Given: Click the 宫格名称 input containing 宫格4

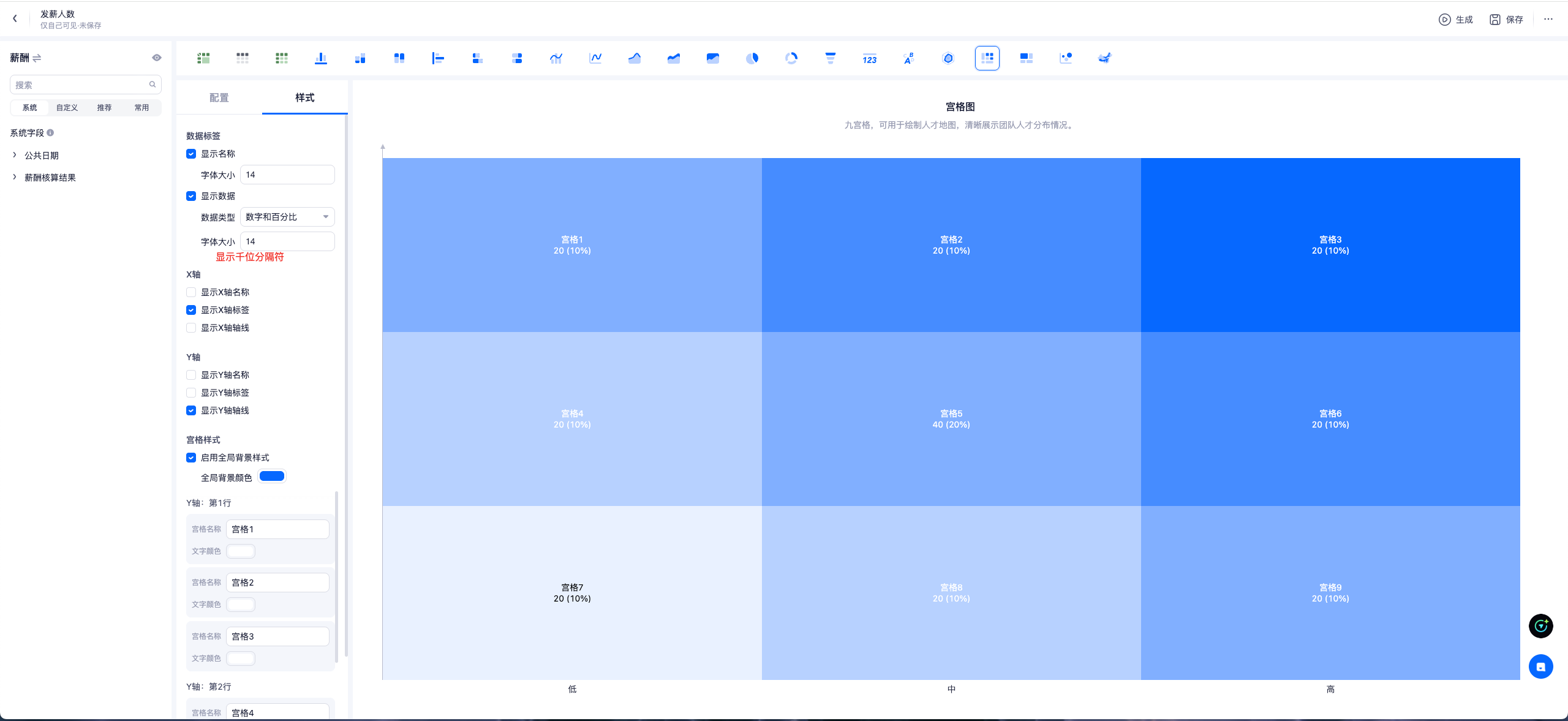Looking at the screenshot, I should 277,712.
